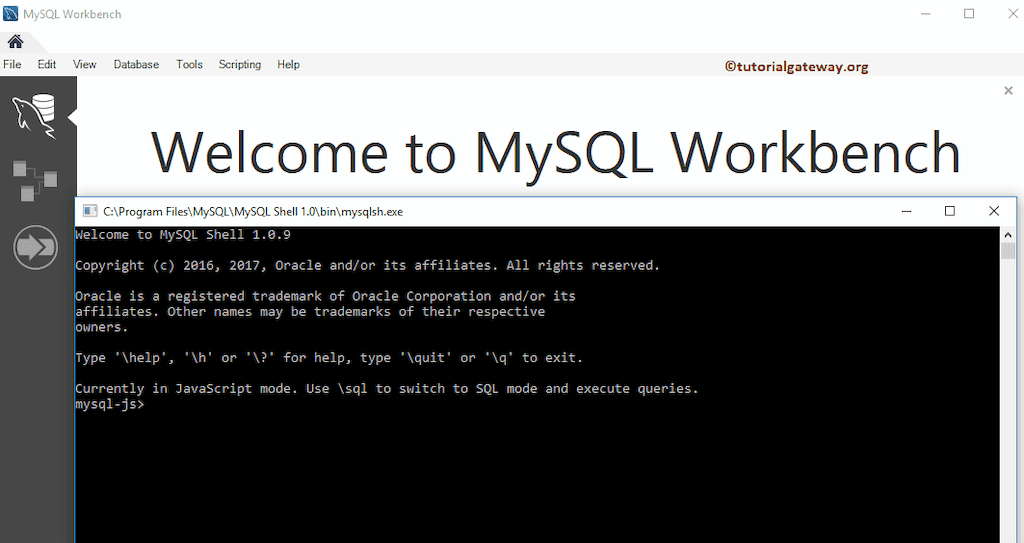
Task: Select the MySQL connections dolphin icon in sidebar
Action: coord(35,116)
